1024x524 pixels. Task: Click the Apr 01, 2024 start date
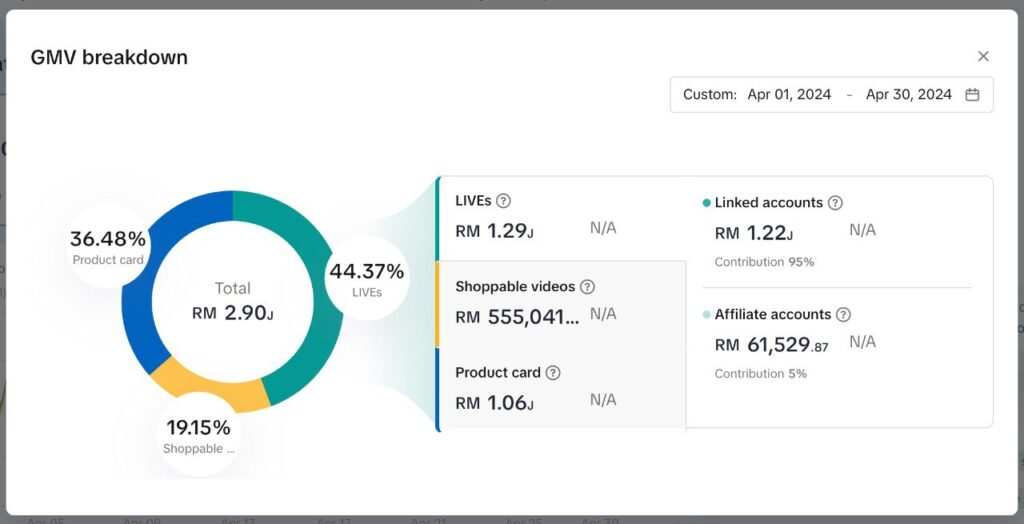[x=789, y=95]
